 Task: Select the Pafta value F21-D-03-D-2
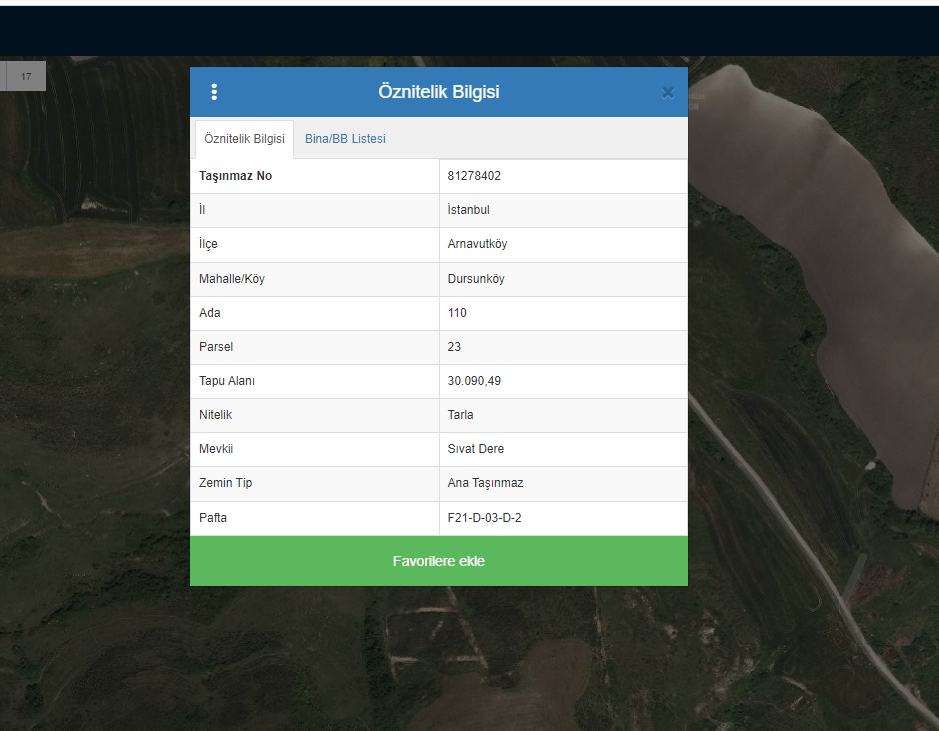point(484,518)
